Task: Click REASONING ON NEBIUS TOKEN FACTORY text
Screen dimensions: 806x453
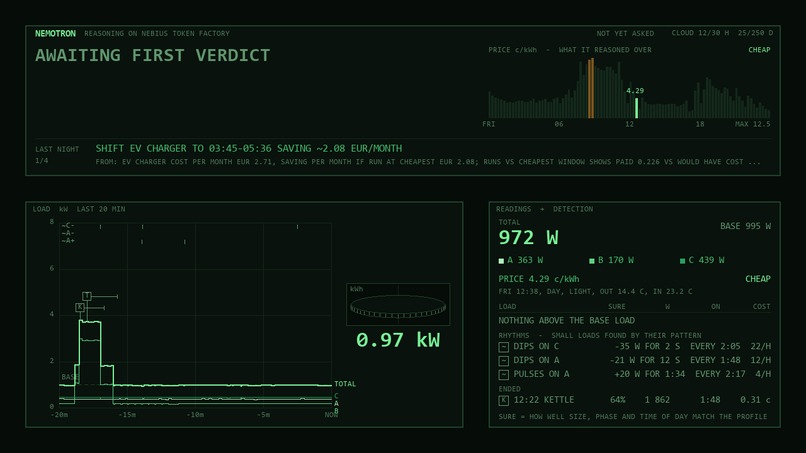Action: pos(157,33)
